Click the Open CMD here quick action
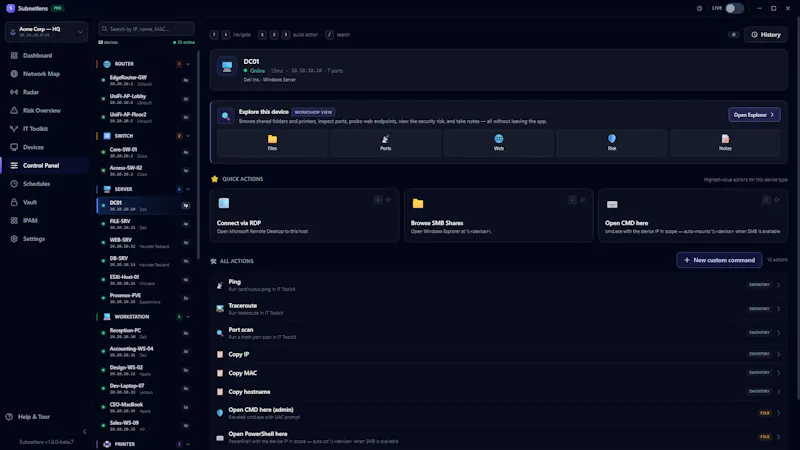 tap(693, 215)
